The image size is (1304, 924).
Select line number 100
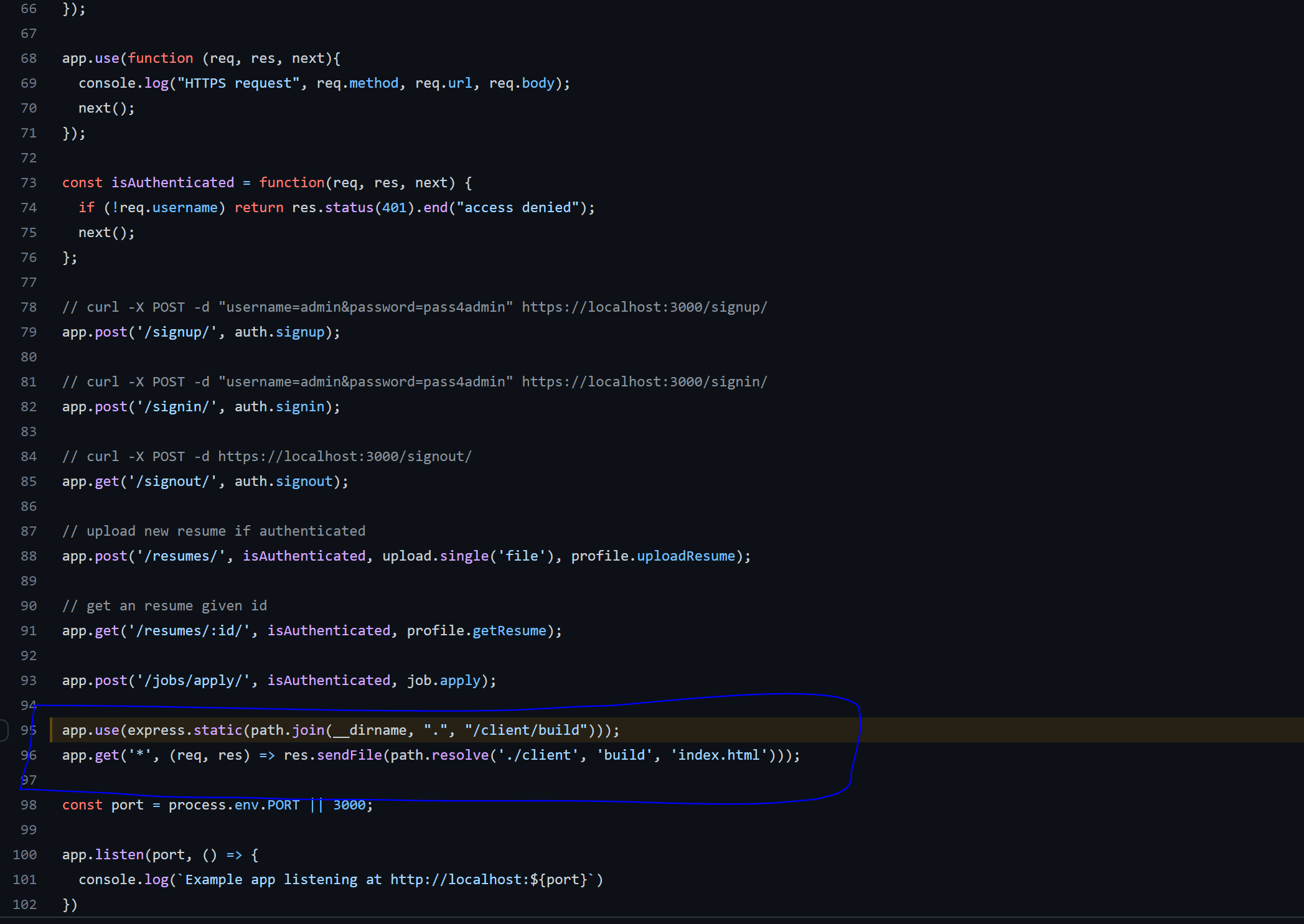tap(25, 855)
